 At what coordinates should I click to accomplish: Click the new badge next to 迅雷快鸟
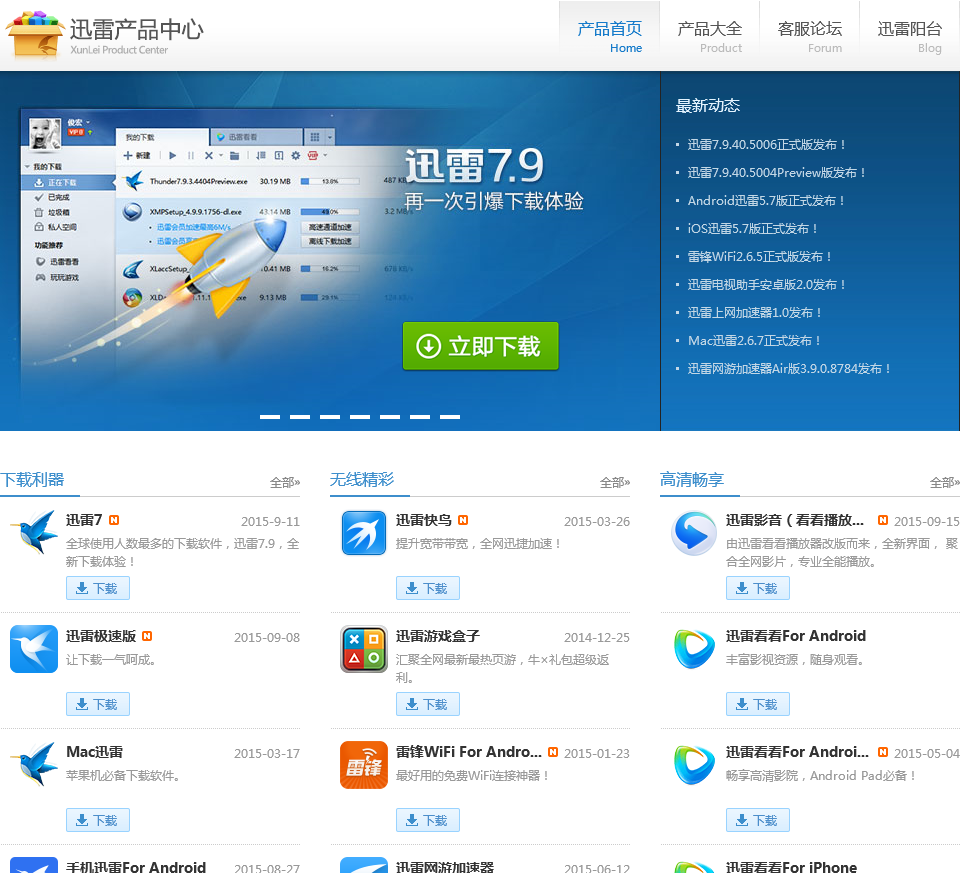463,520
